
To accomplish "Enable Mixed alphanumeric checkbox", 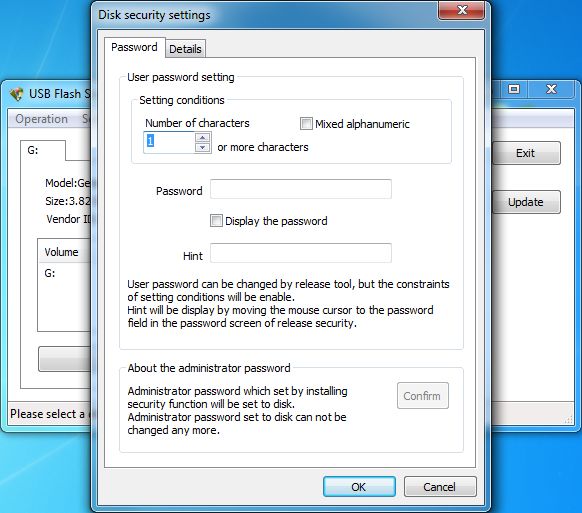I will [x=306, y=124].
